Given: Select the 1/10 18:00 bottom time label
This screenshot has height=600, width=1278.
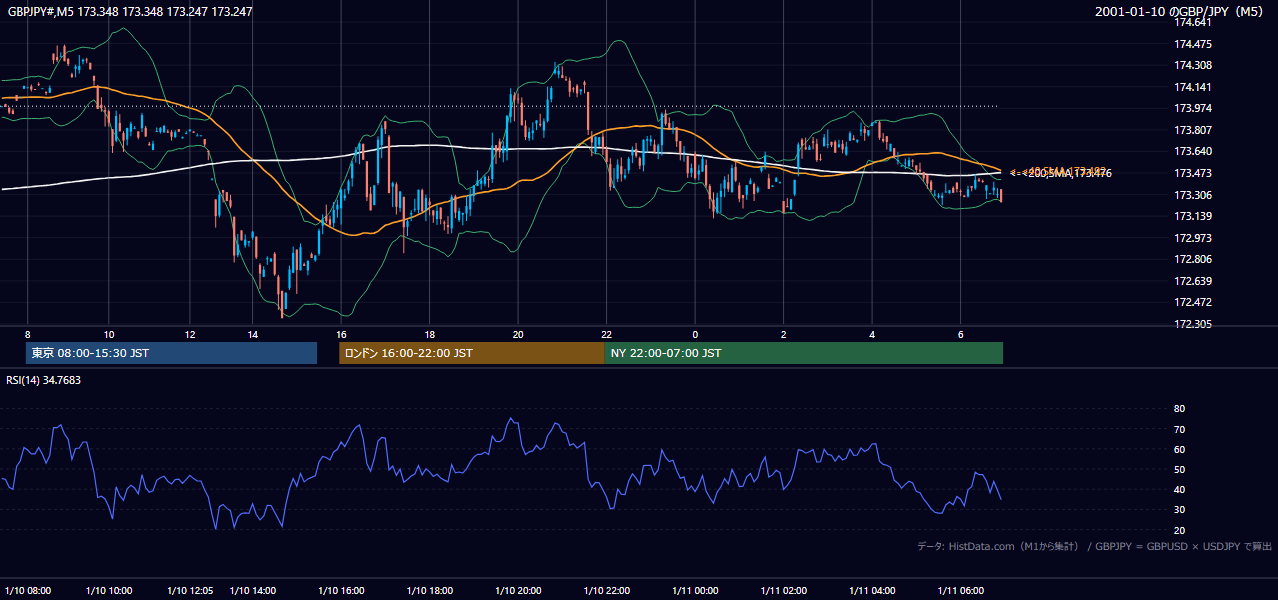Looking at the screenshot, I should click(x=429, y=591).
